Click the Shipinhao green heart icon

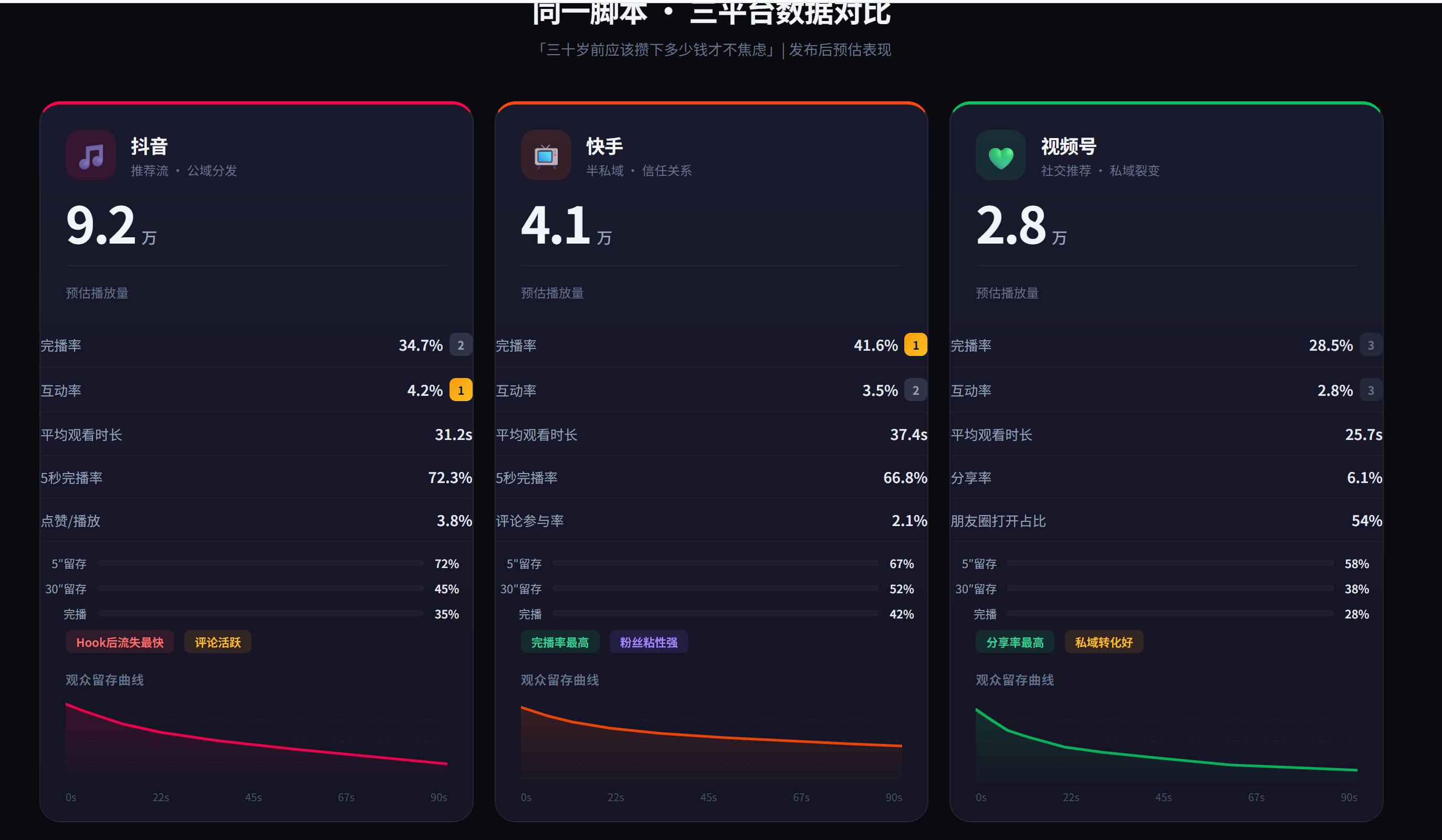[x=1001, y=155]
